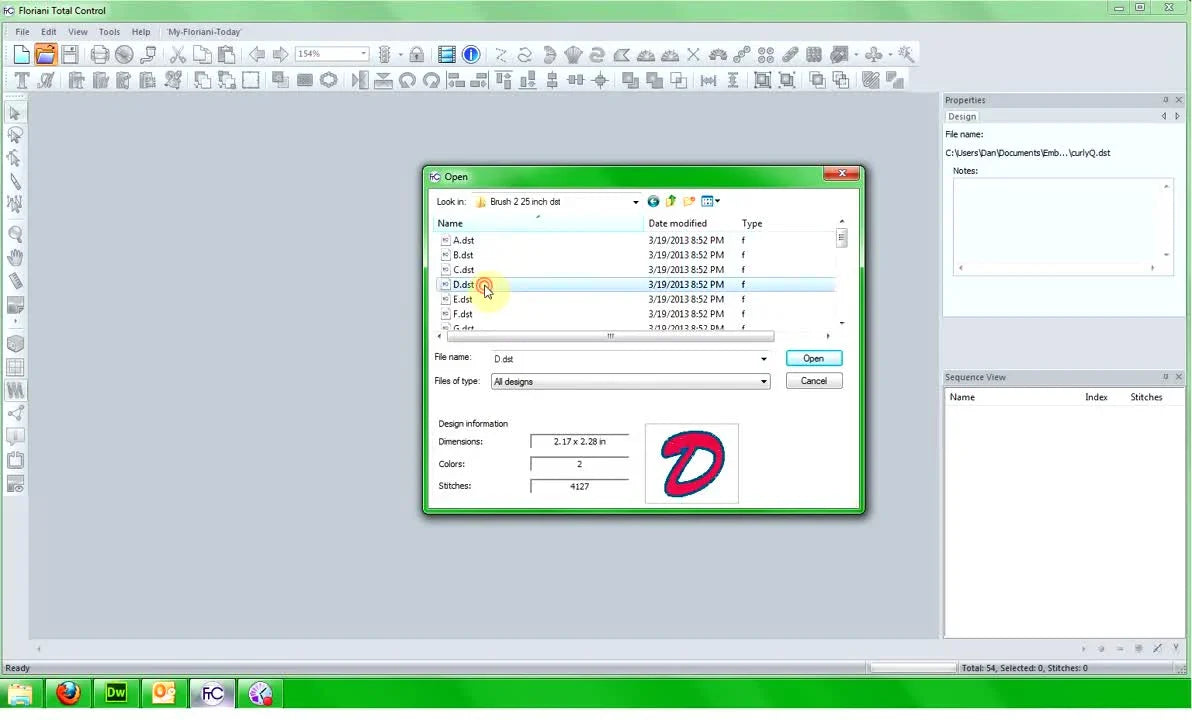Launch Firefox from the taskbar
The height and width of the screenshot is (720, 1192).
click(67, 692)
